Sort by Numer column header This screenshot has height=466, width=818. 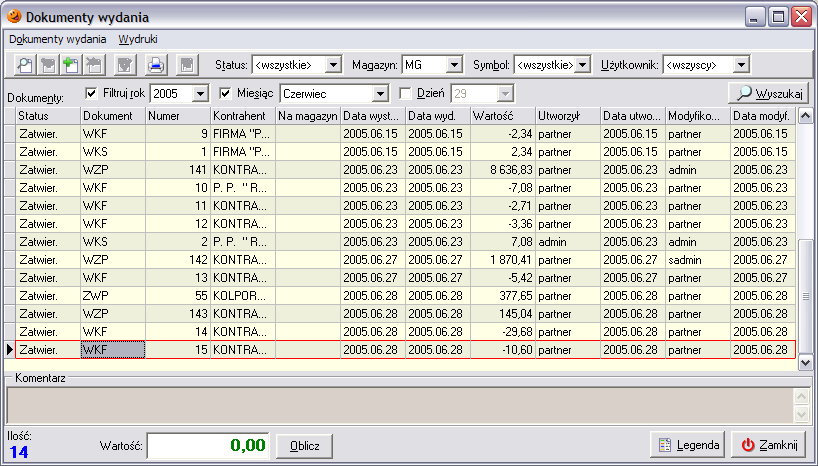point(178,116)
